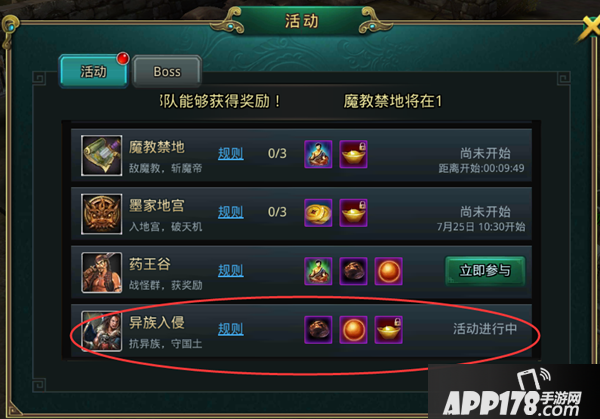Tap green meditating monk reward in 药王谷
Viewport: 600px width, 419px height.
(318, 271)
